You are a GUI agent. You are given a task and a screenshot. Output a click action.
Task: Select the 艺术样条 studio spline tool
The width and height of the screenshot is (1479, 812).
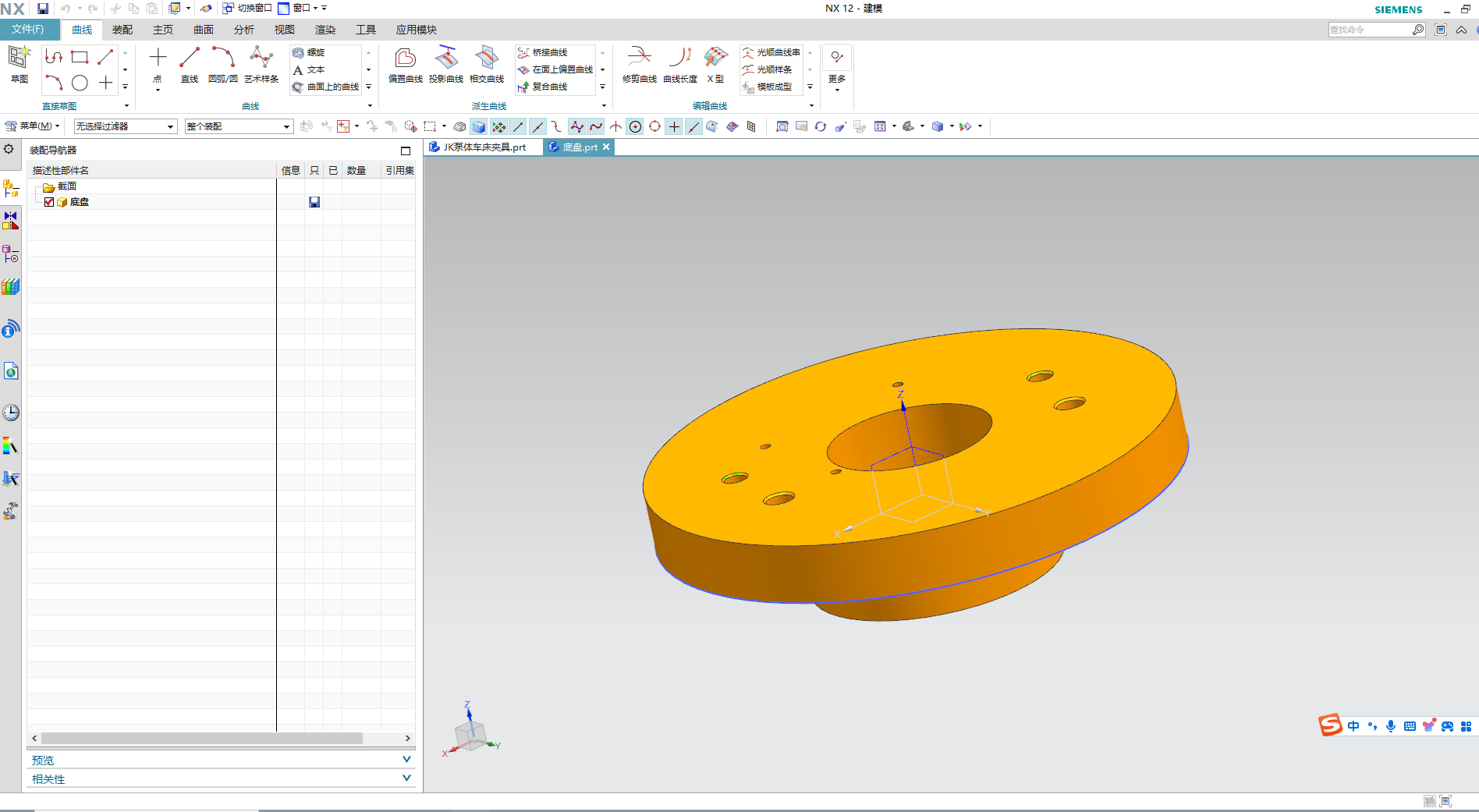point(261,65)
